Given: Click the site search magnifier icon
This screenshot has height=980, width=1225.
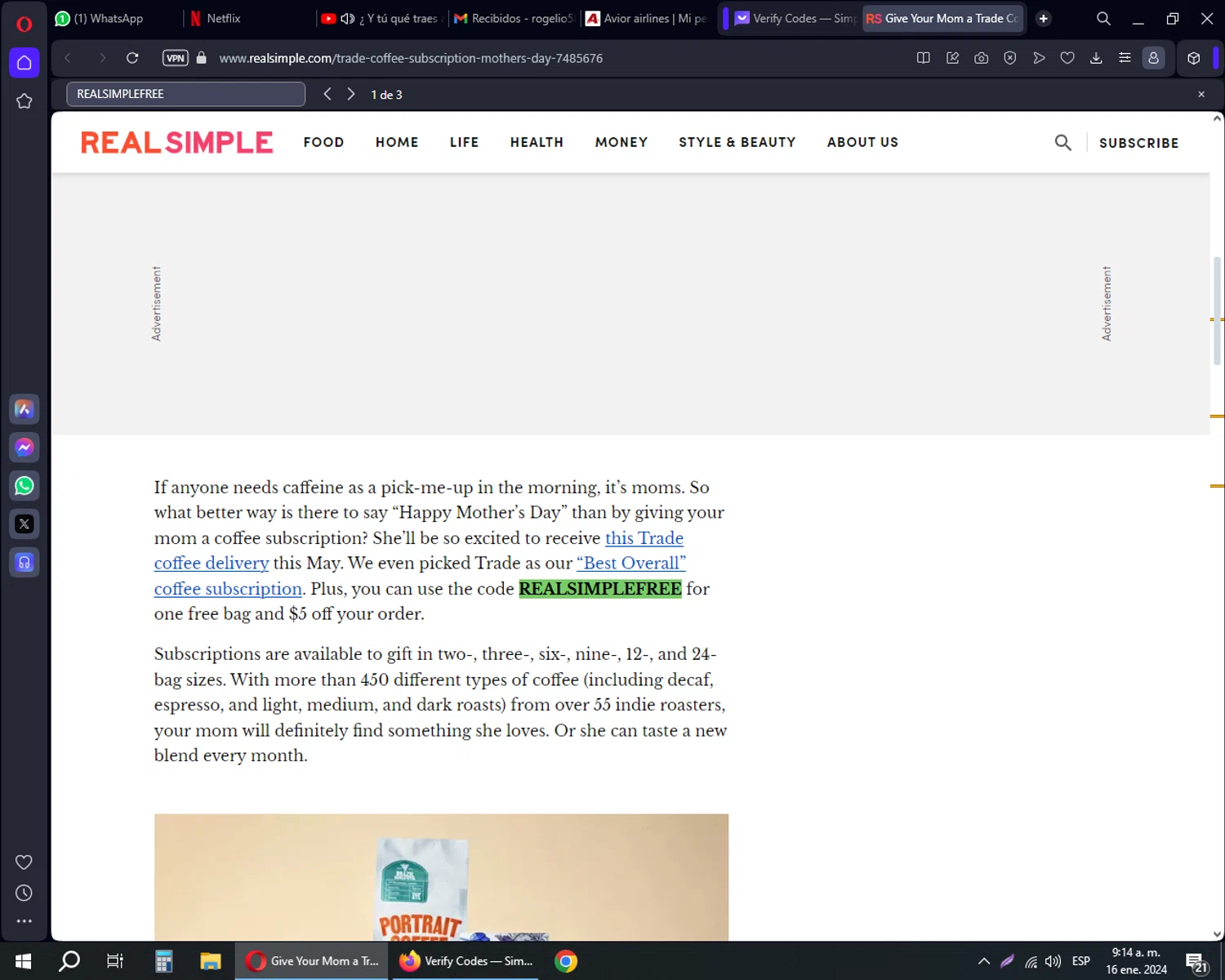Looking at the screenshot, I should (1062, 143).
